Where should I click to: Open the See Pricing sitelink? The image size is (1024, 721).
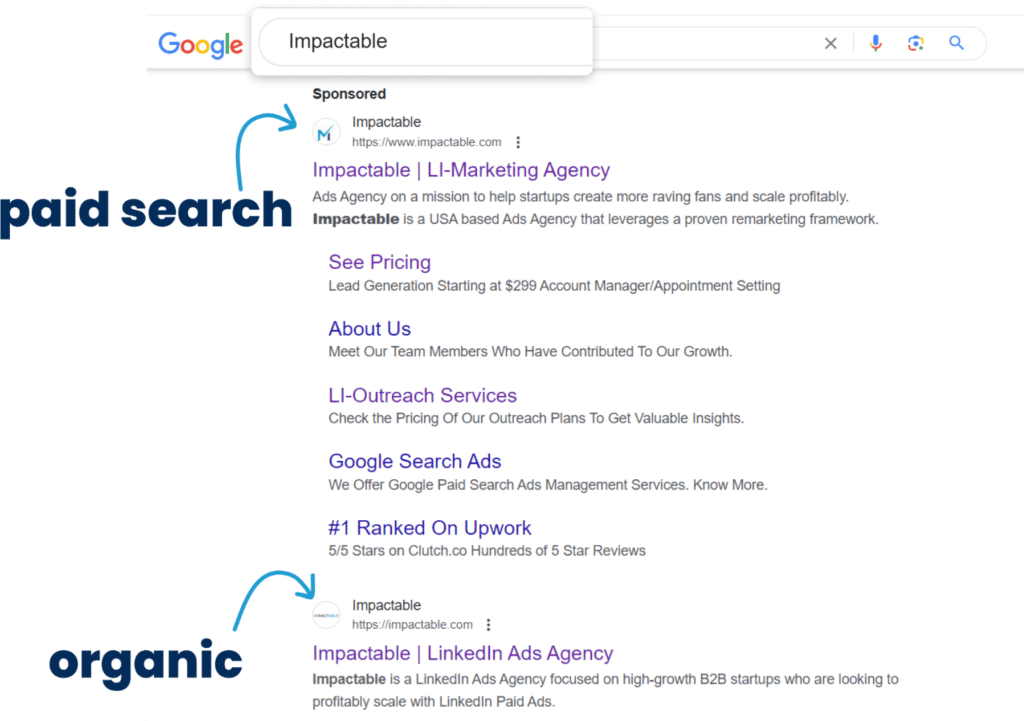pos(379,262)
